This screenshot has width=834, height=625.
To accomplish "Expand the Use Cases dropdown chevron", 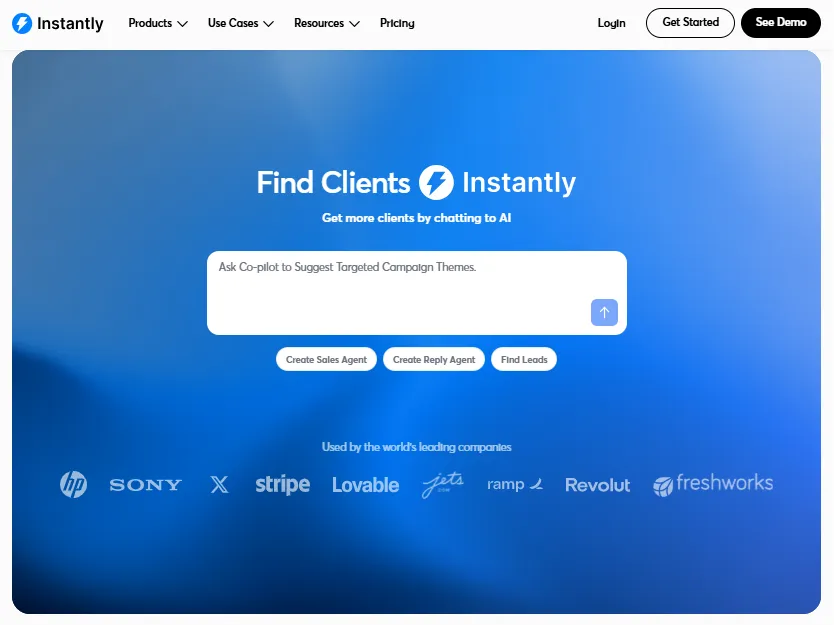I will coord(269,24).
